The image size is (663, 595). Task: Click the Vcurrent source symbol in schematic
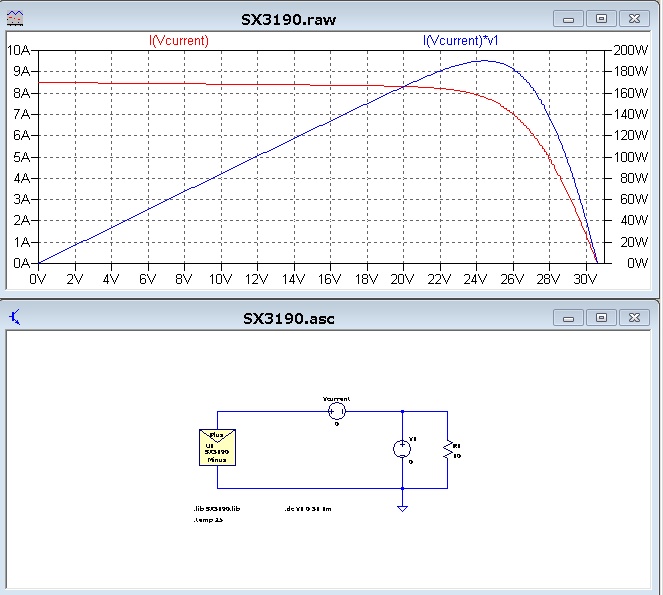[337, 411]
